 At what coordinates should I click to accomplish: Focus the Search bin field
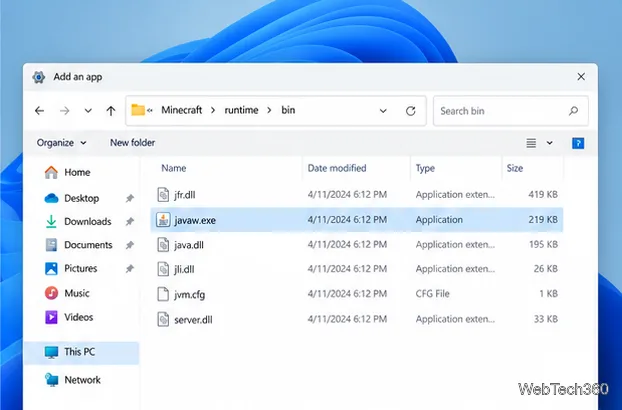click(x=511, y=111)
